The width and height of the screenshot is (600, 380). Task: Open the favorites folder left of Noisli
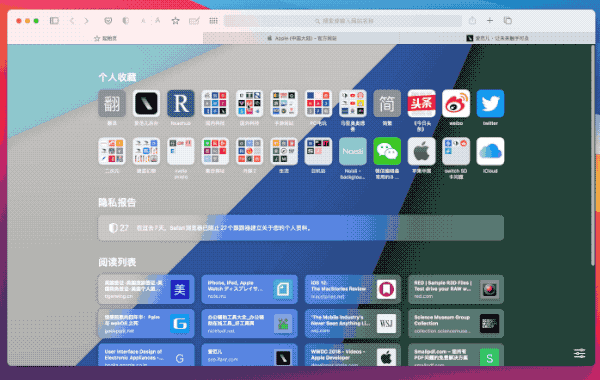[x=318, y=151]
